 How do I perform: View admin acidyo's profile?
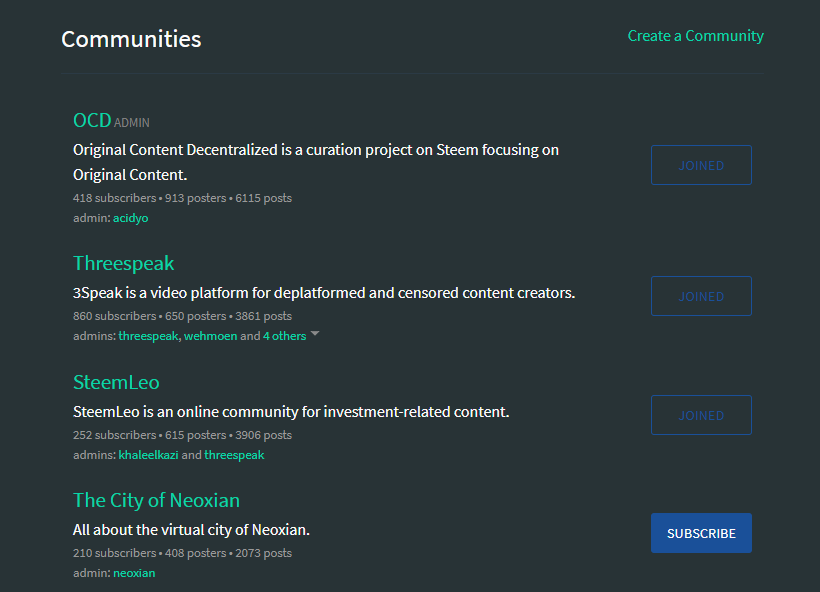(131, 218)
